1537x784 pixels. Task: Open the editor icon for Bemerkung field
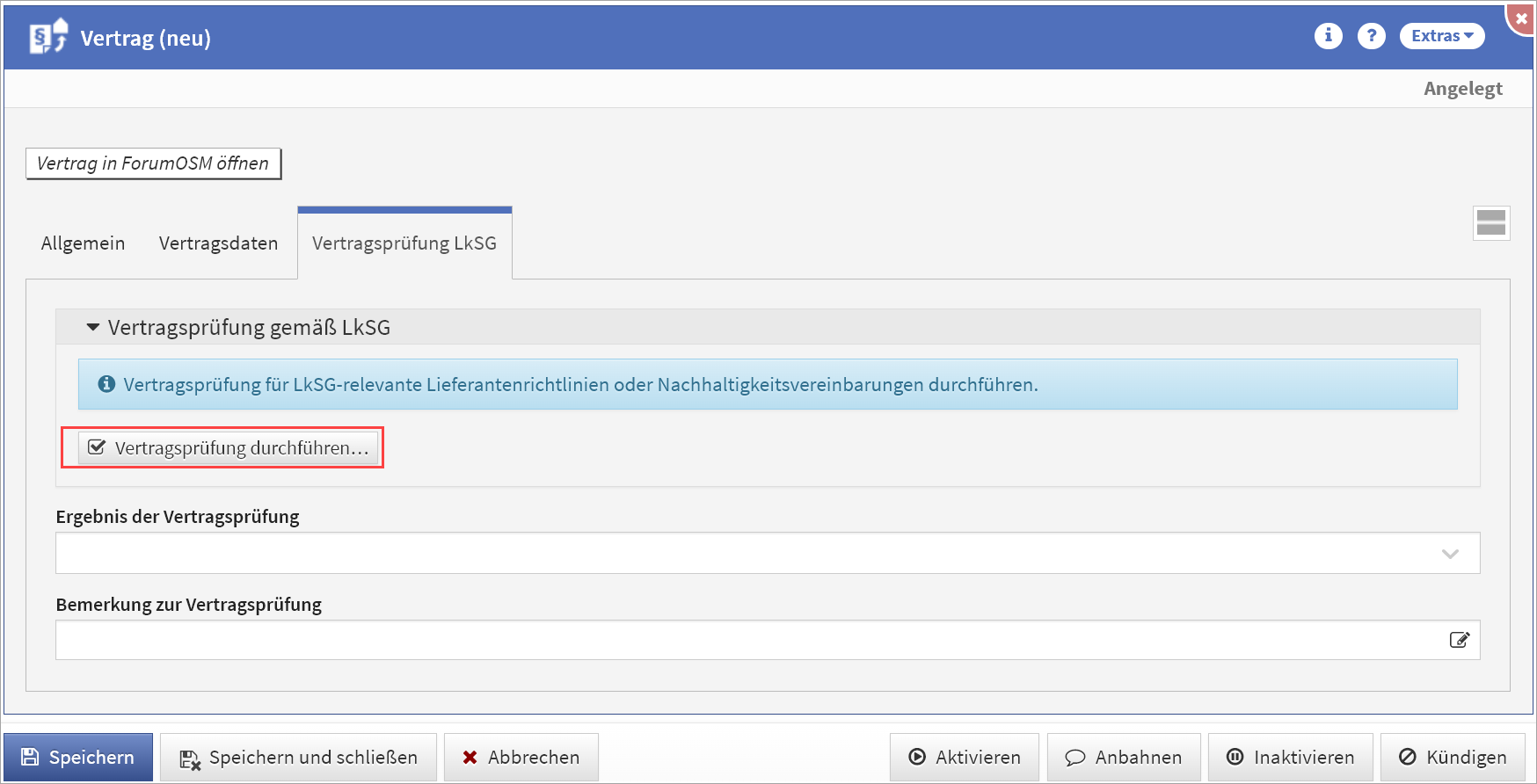point(1460,640)
